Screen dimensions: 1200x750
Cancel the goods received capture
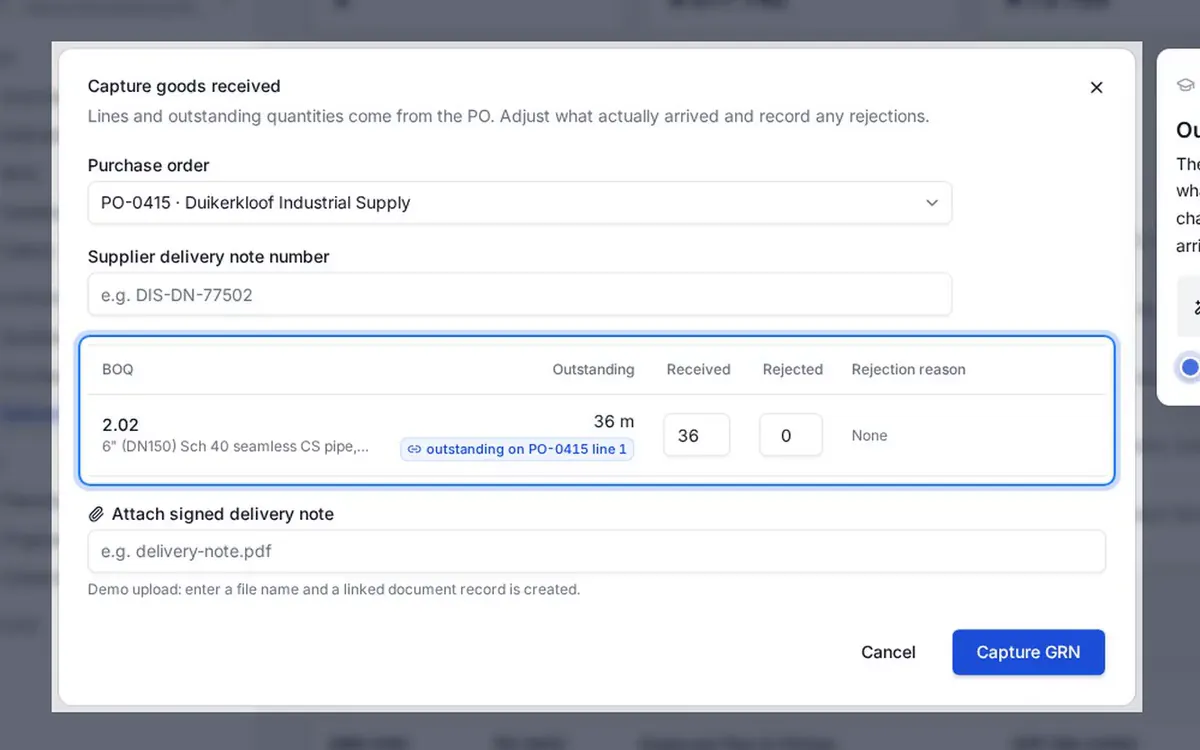(888, 652)
